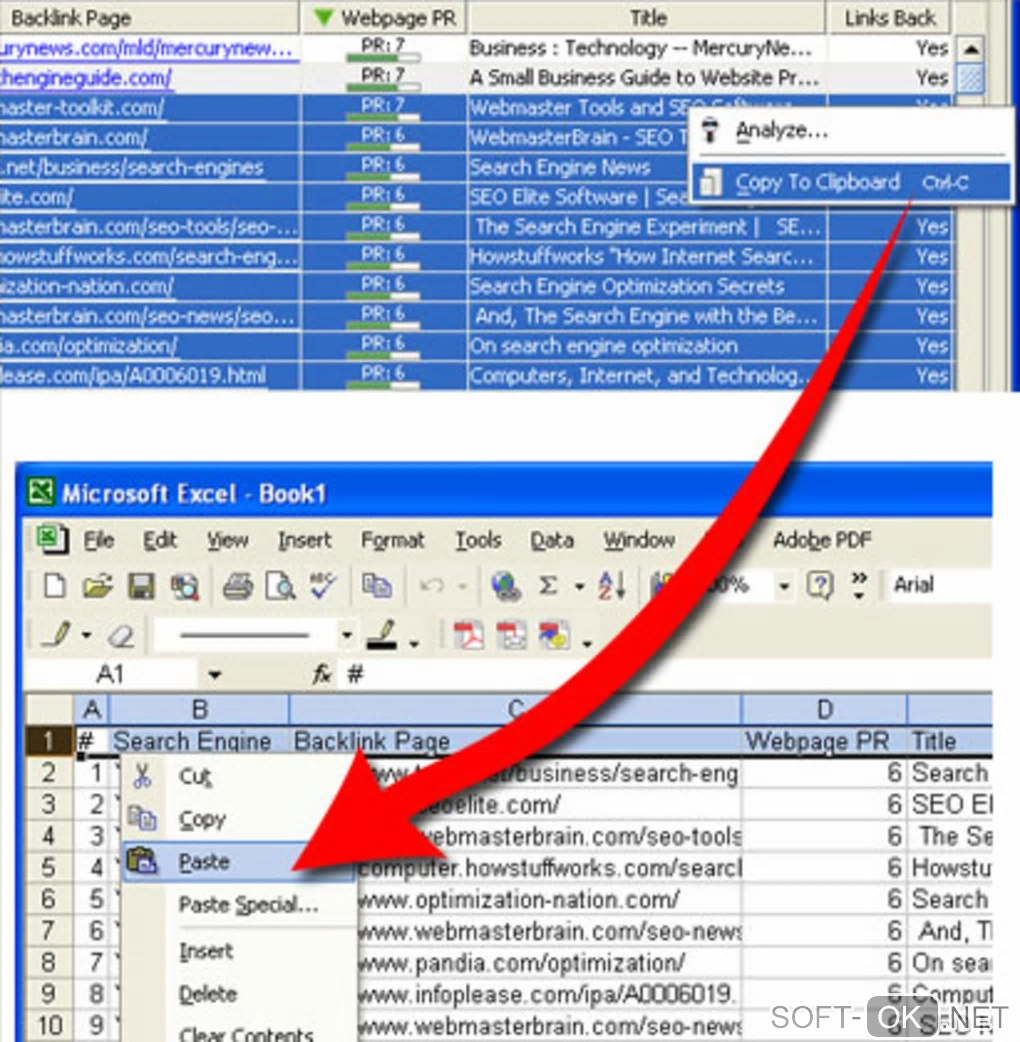Open the View menu
Screen dimensions: 1020x1042
227,540
